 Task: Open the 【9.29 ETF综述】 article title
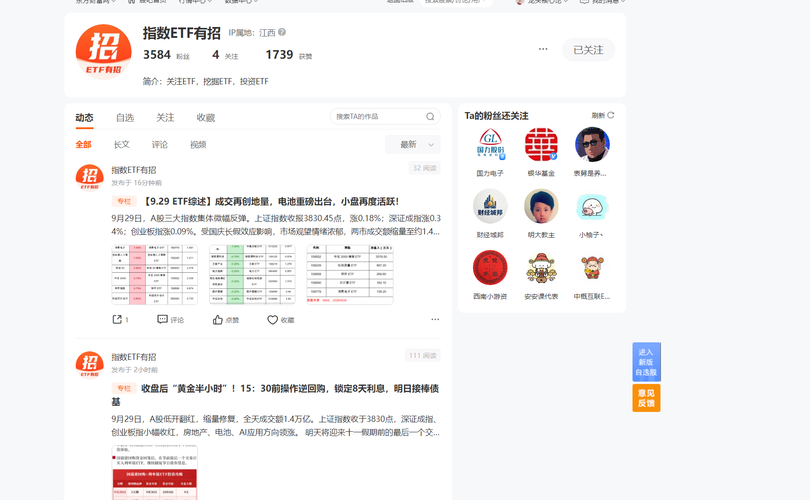270,201
